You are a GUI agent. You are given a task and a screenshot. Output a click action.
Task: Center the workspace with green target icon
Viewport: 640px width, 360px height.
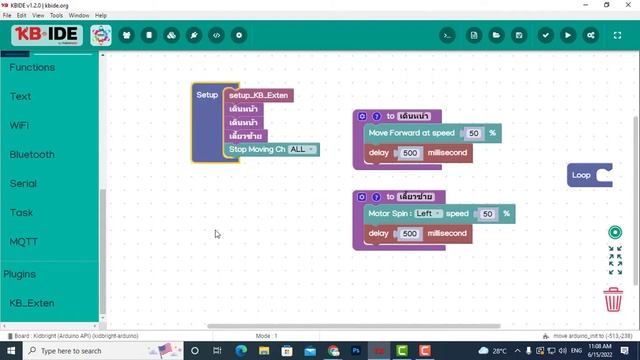pyautogui.click(x=615, y=232)
